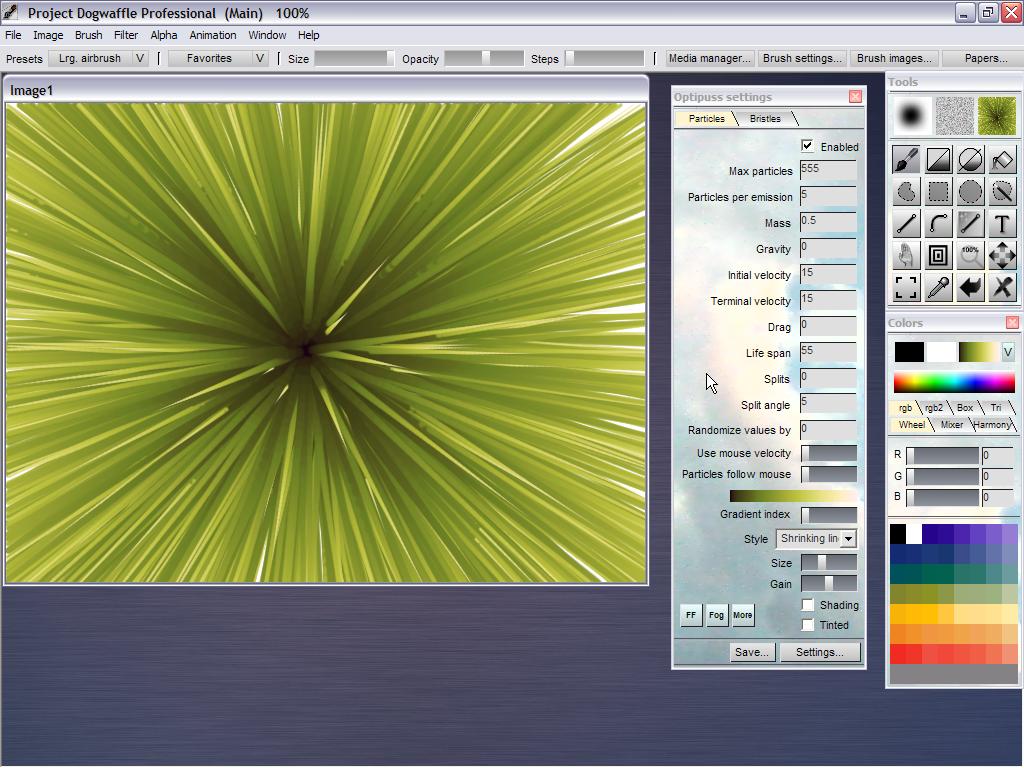Open the Style dropdown list

pyautogui.click(x=848, y=539)
